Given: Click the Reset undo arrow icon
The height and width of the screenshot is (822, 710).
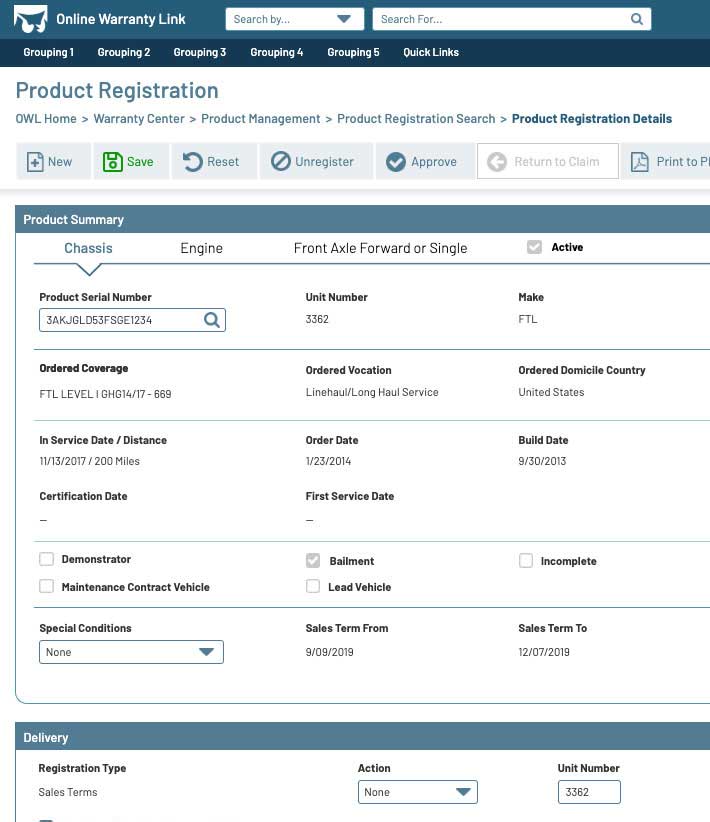Looking at the screenshot, I should click(x=193, y=162).
